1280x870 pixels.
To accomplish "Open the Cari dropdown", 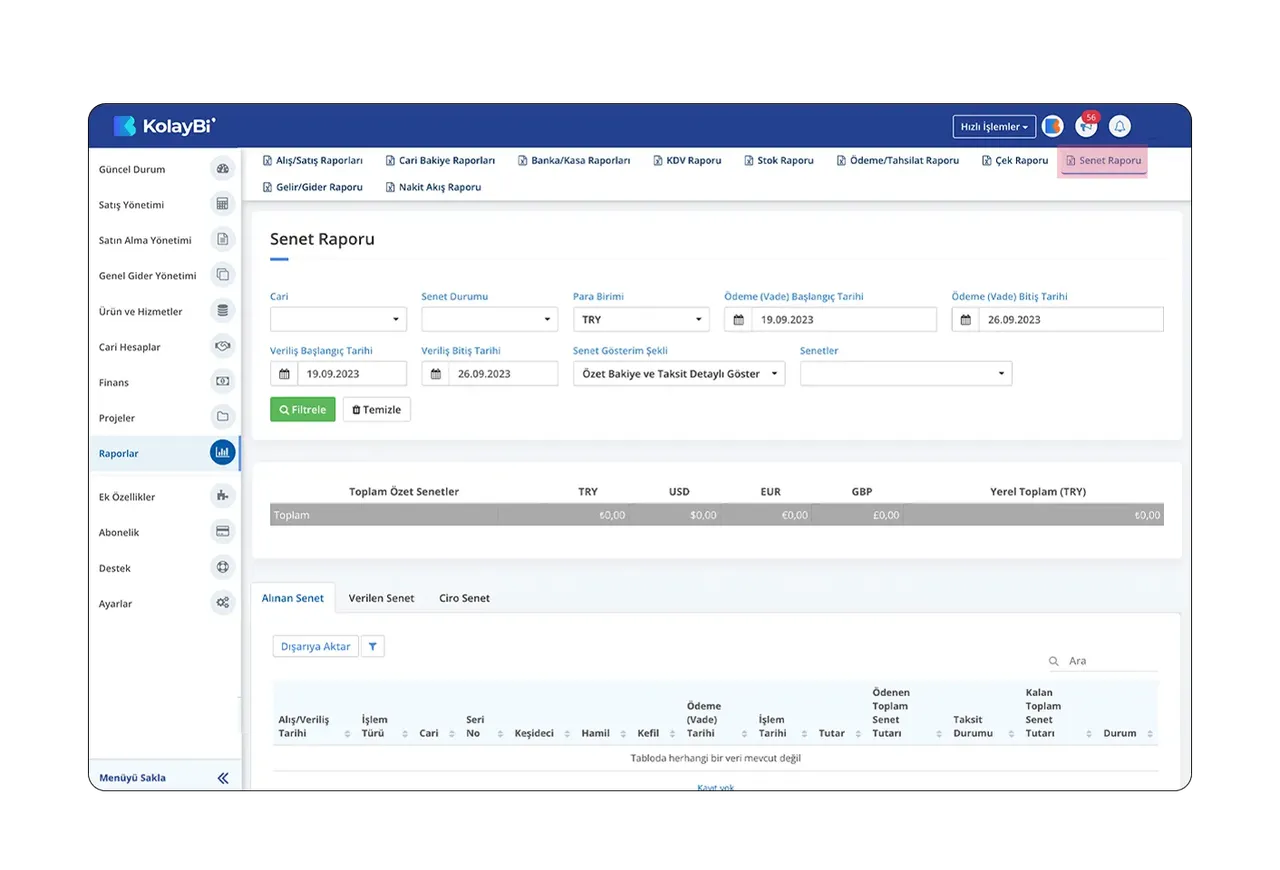I will click(338, 319).
